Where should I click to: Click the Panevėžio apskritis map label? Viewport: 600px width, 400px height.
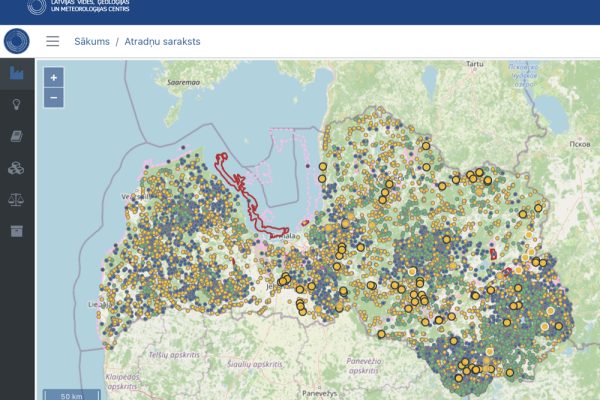[x=364, y=366]
